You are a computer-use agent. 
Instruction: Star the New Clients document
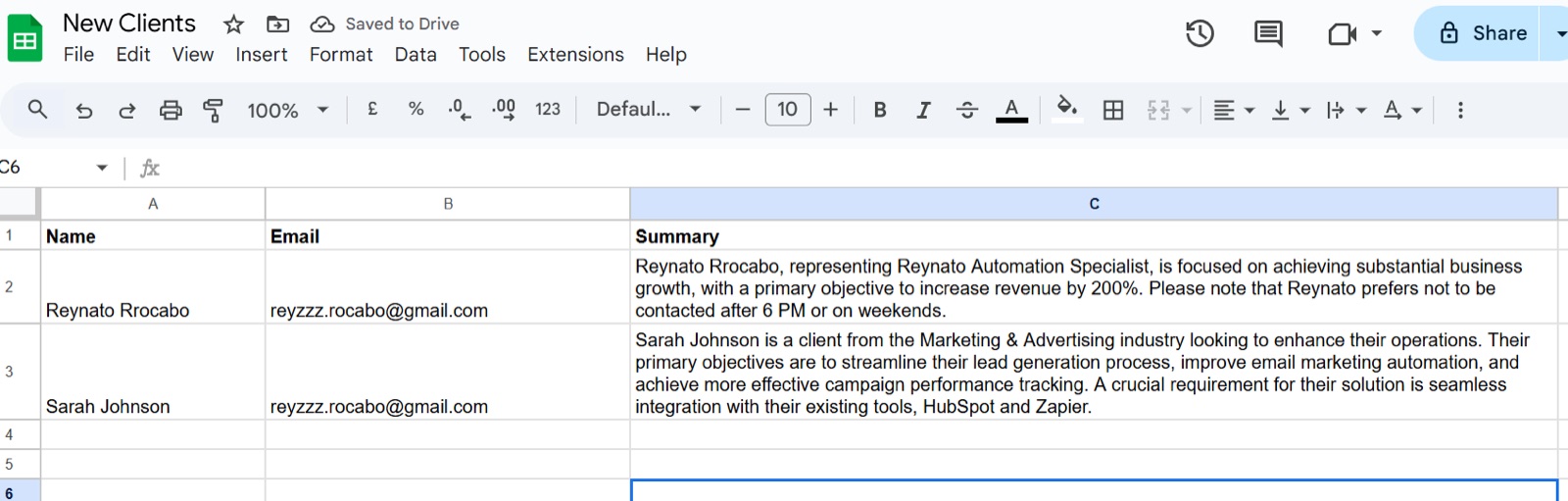point(233,25)
